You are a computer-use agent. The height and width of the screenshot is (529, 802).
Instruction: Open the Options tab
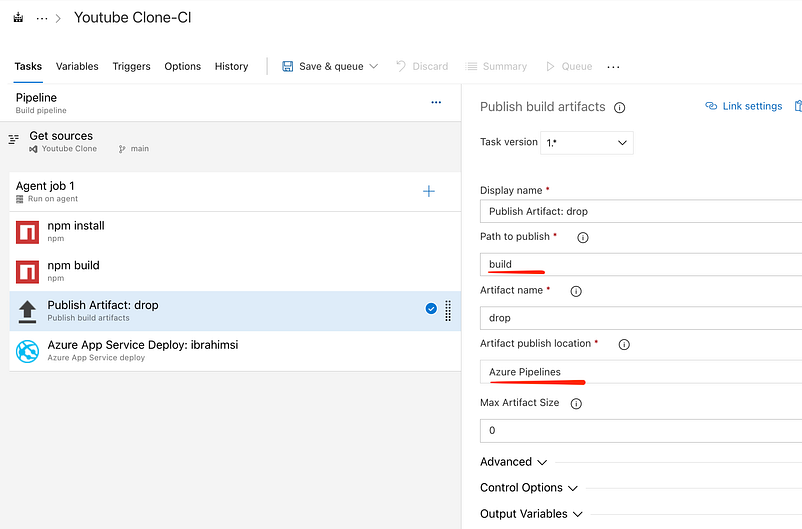183,67
